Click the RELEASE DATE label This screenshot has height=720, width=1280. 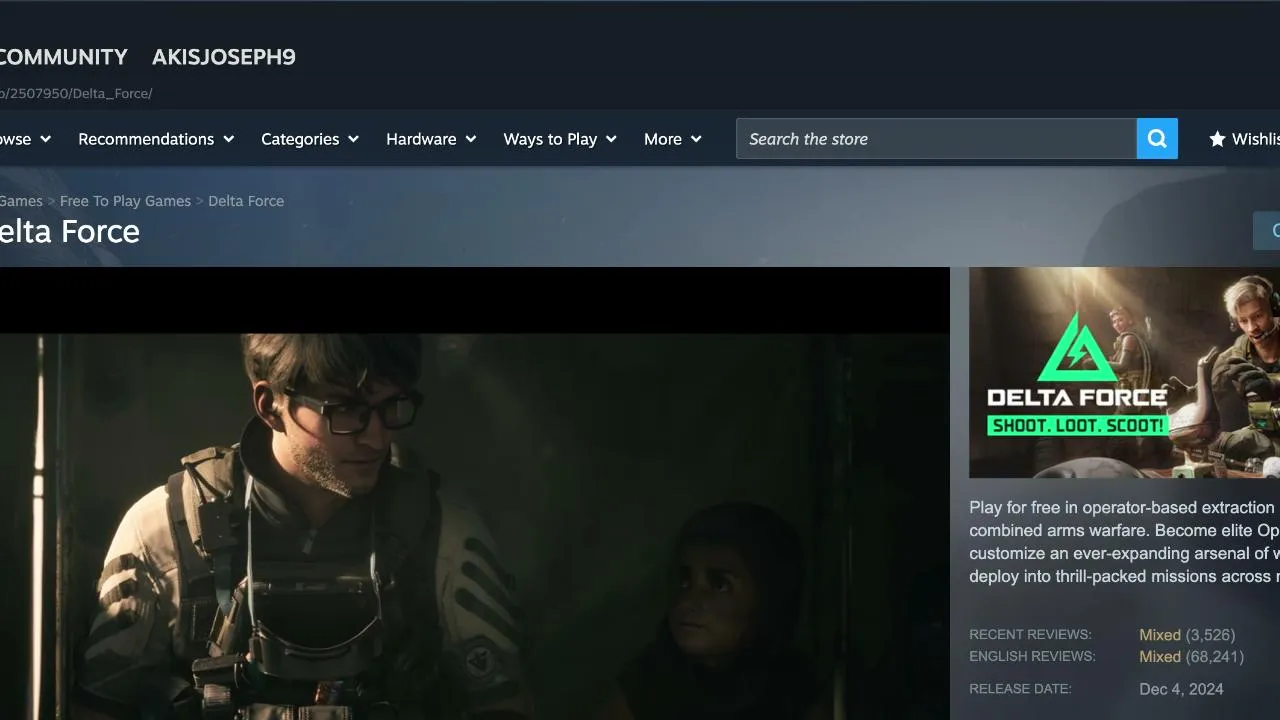click(1020, 689)
